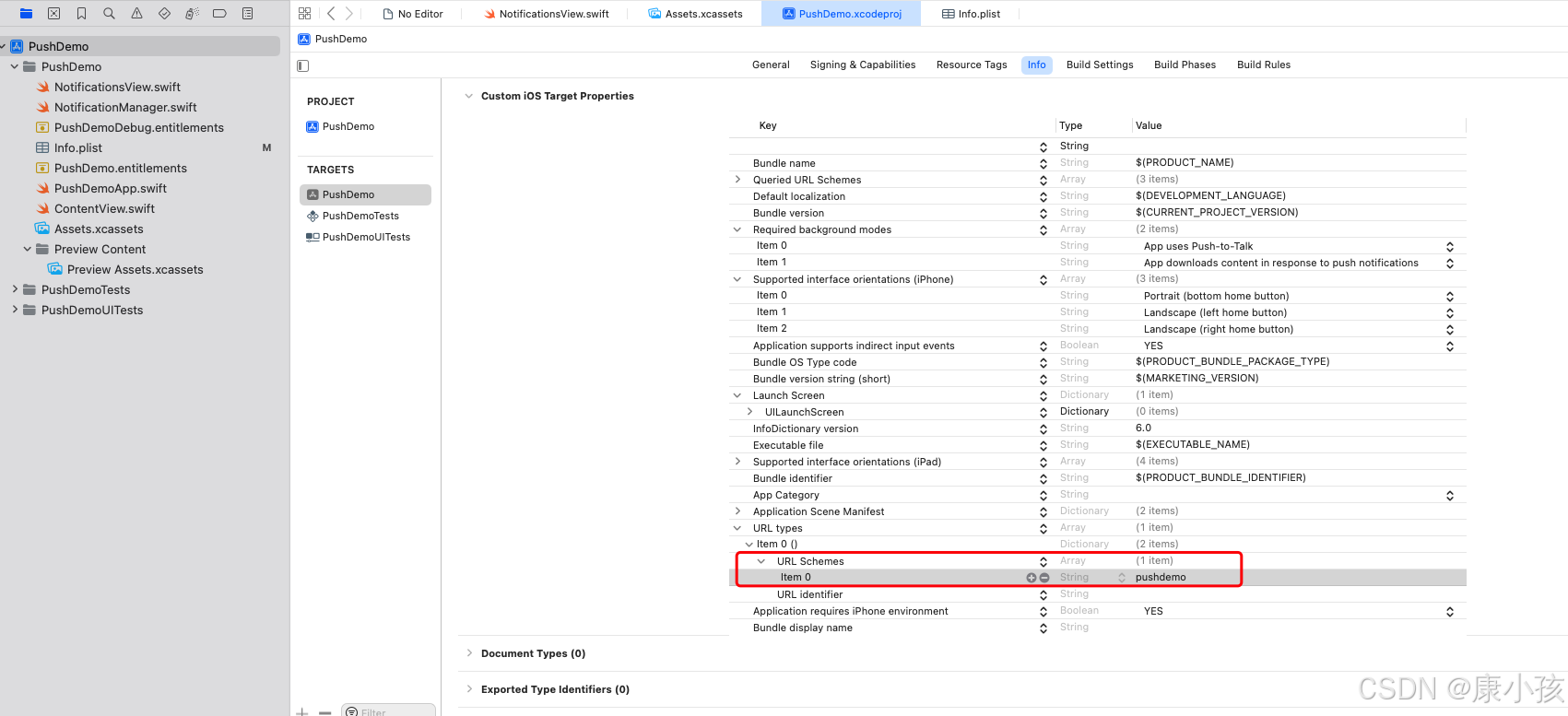Toggle Application requires iPhone environment YES popup
1568x716 pixels.
(x=1450, y=611)
